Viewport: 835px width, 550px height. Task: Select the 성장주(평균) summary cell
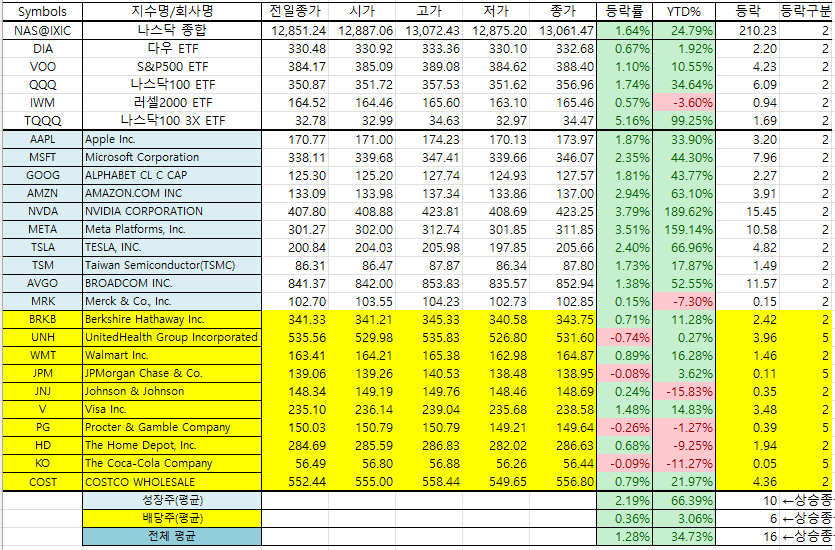tap(172, 500)
